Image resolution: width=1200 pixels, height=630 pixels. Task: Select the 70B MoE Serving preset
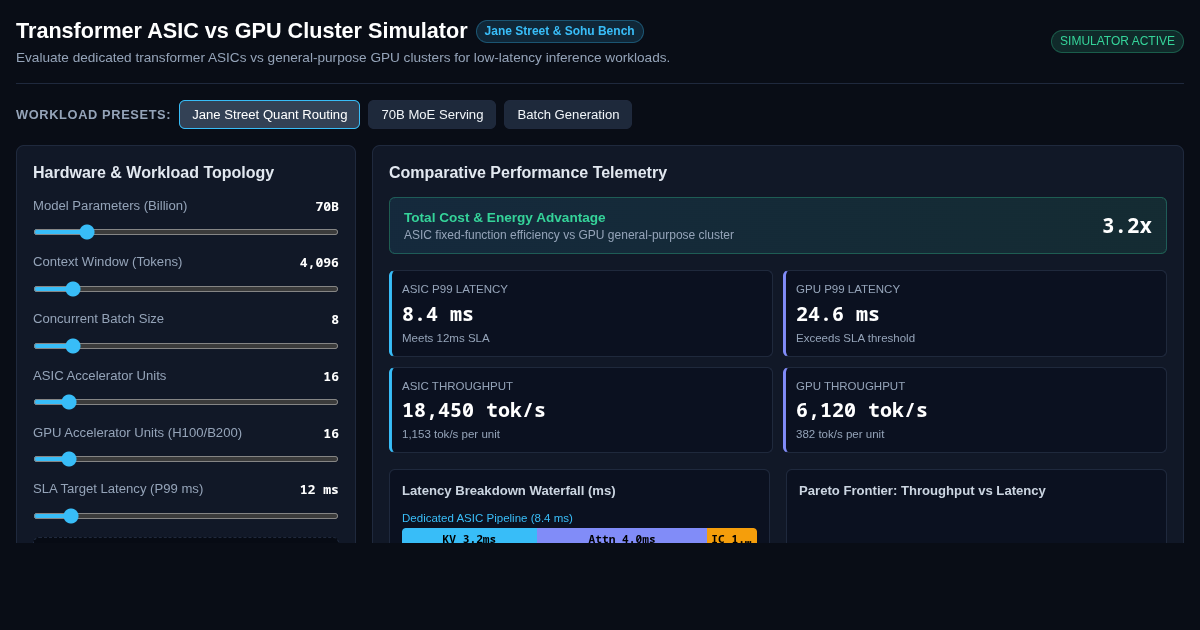(432, 114)
